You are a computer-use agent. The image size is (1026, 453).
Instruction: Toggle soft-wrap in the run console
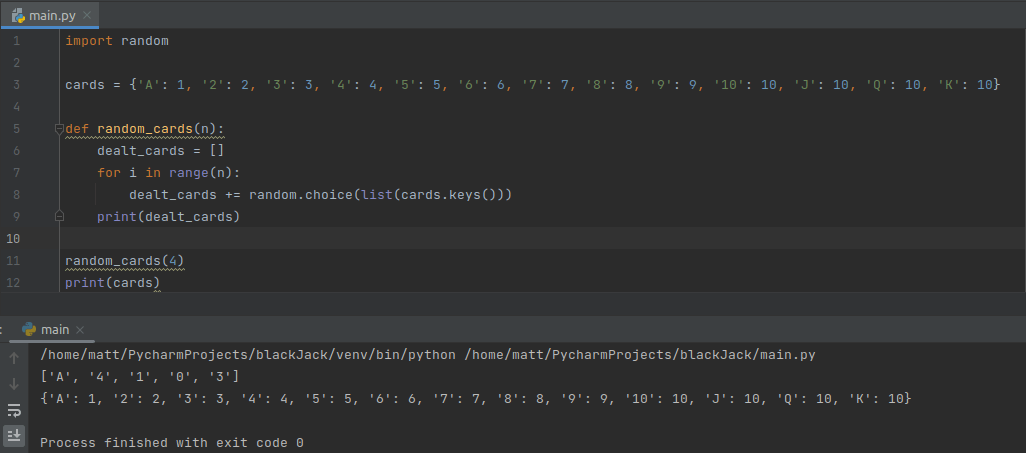coord(14,410)
